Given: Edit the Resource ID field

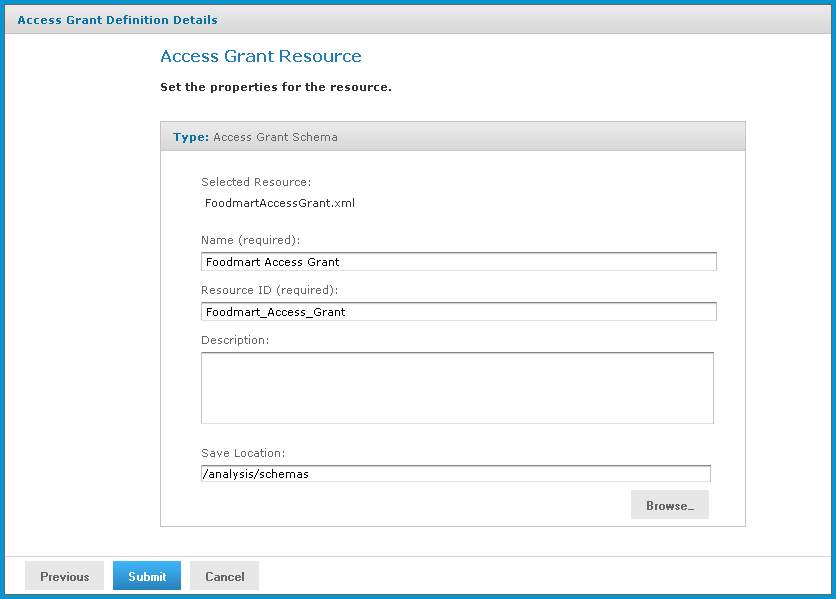Looking at the screenshot, I should pyautogui.click(x=459, y=312).
